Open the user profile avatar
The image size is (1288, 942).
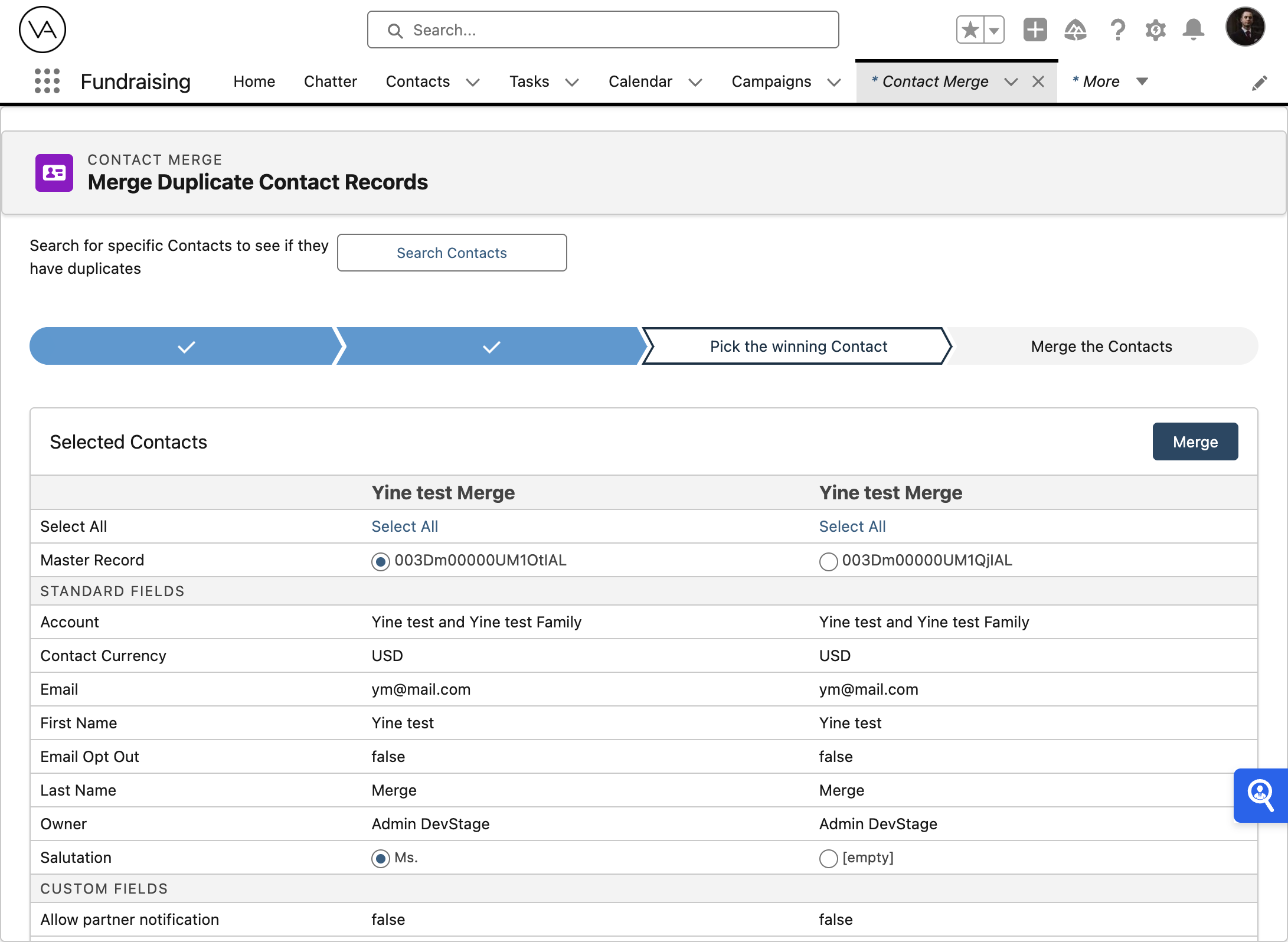point(1245,27)
